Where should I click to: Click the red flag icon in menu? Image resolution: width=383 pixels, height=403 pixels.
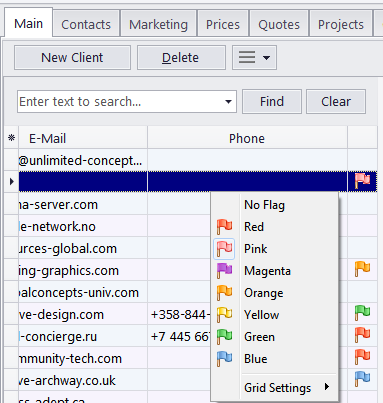(x=224, y=227)
